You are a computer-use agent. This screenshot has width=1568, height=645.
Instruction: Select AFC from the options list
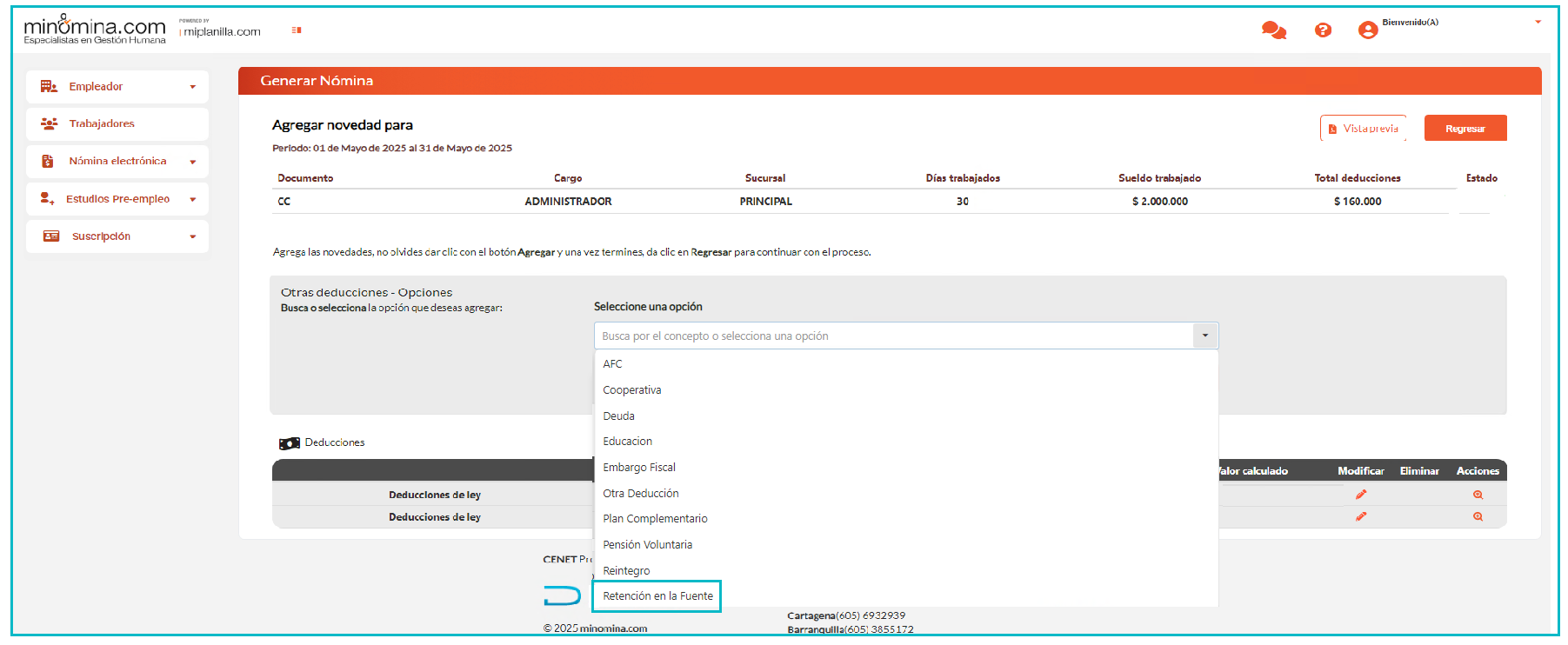pos(906,364)
